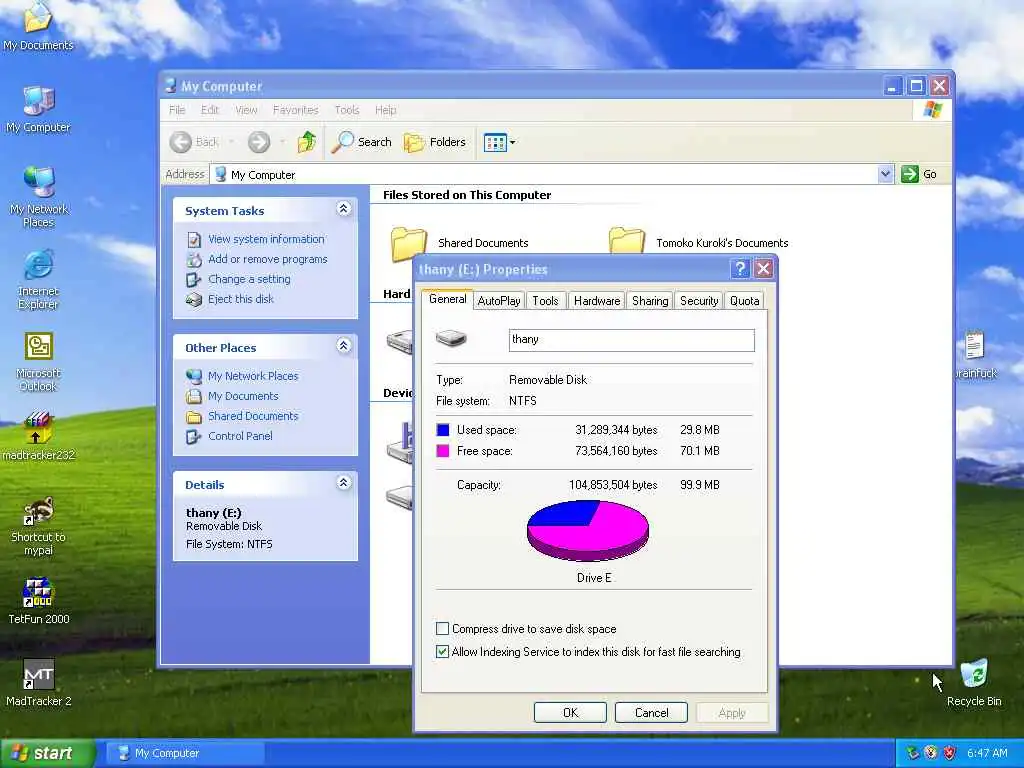Uncheck Allow Indexing Service checkbox
This screenshot has width=1024, height=768.
point(442,652)
